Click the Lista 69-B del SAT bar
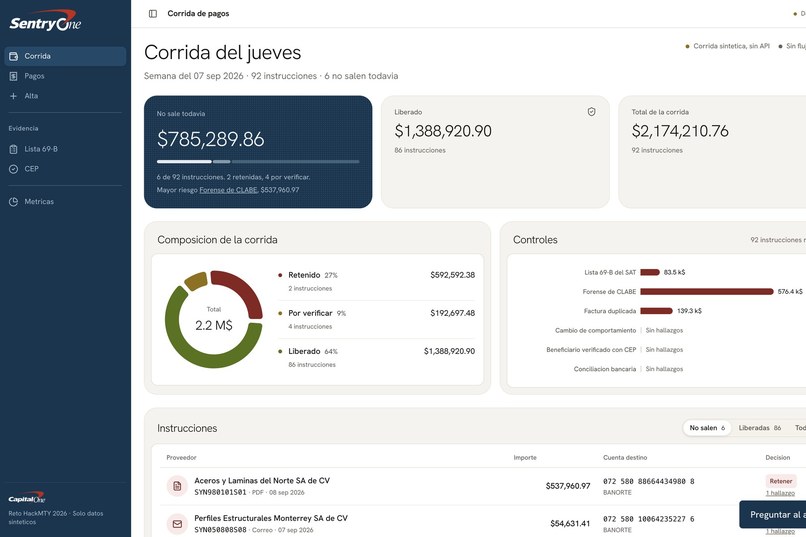This screenshot has width=806, height=537. coord(650,272)
